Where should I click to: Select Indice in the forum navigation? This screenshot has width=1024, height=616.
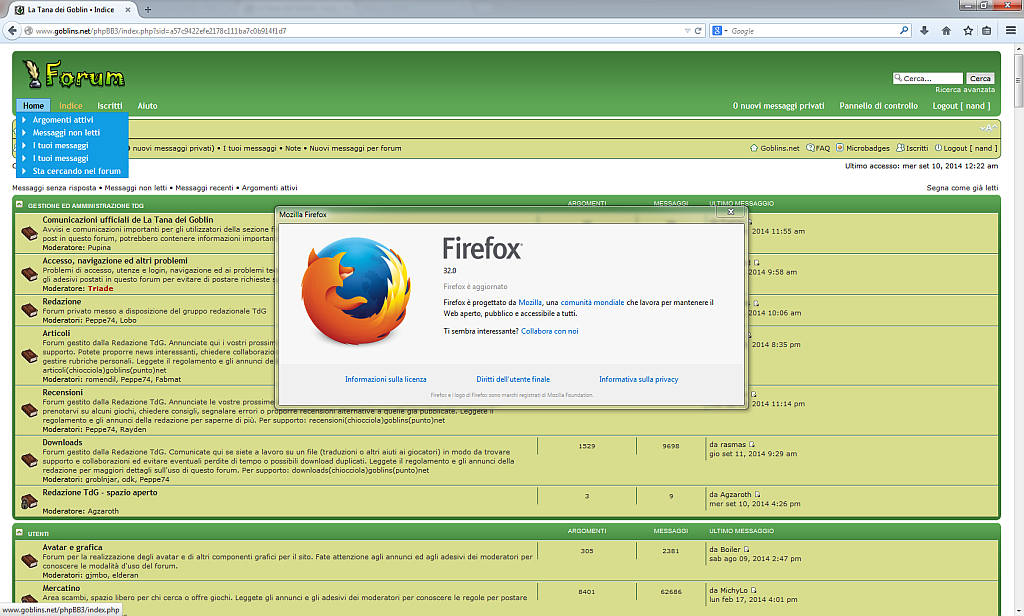(x=71, y=106)
